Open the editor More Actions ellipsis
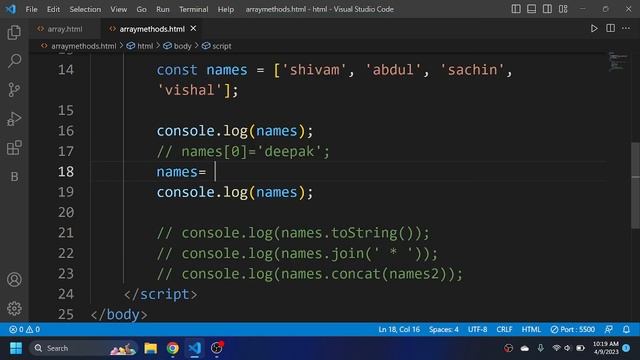The width and height of the screenshot is (640, 360). click(x=626, y=29)
